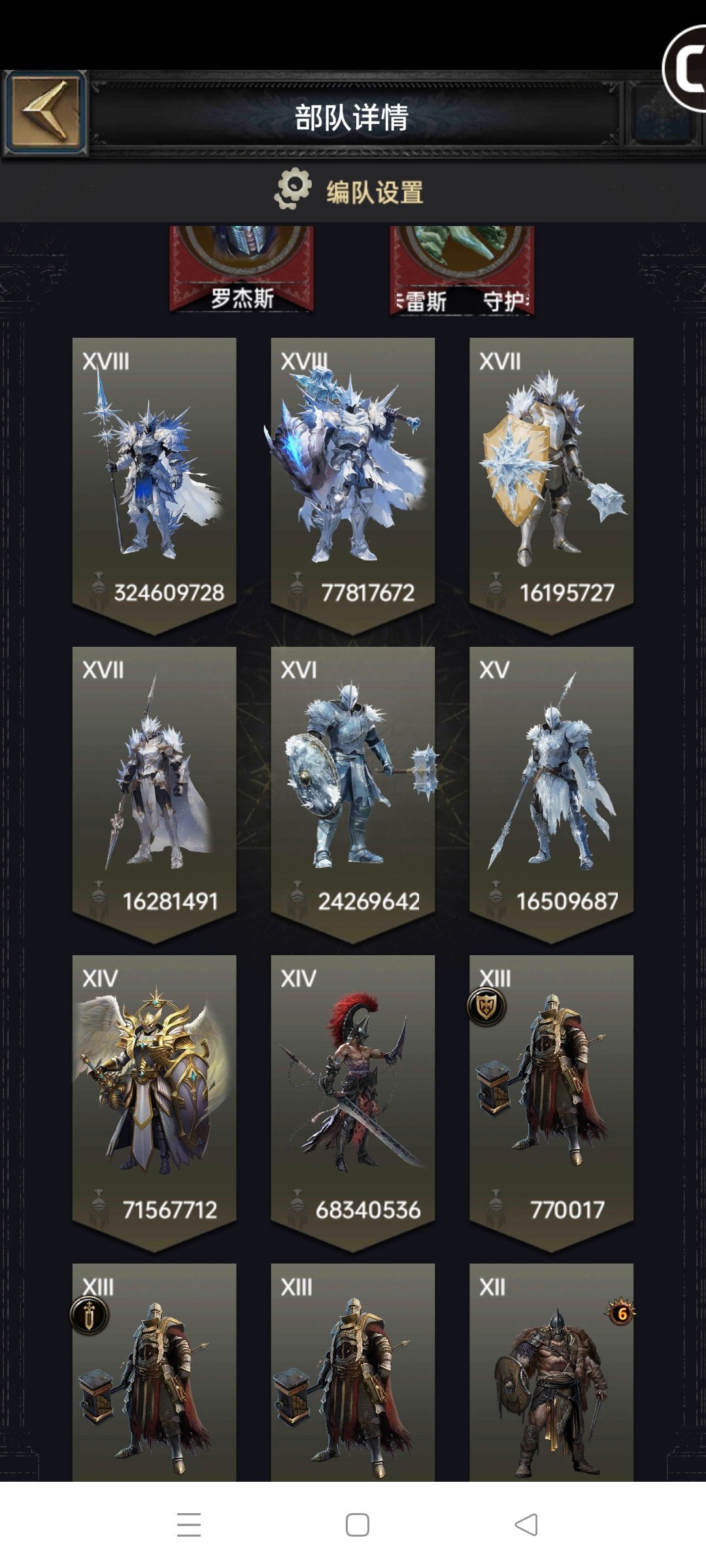Tap the Android home square button
Image resolution: width=706 pixels, height=1568 pixels.
tap(357, 1524)
